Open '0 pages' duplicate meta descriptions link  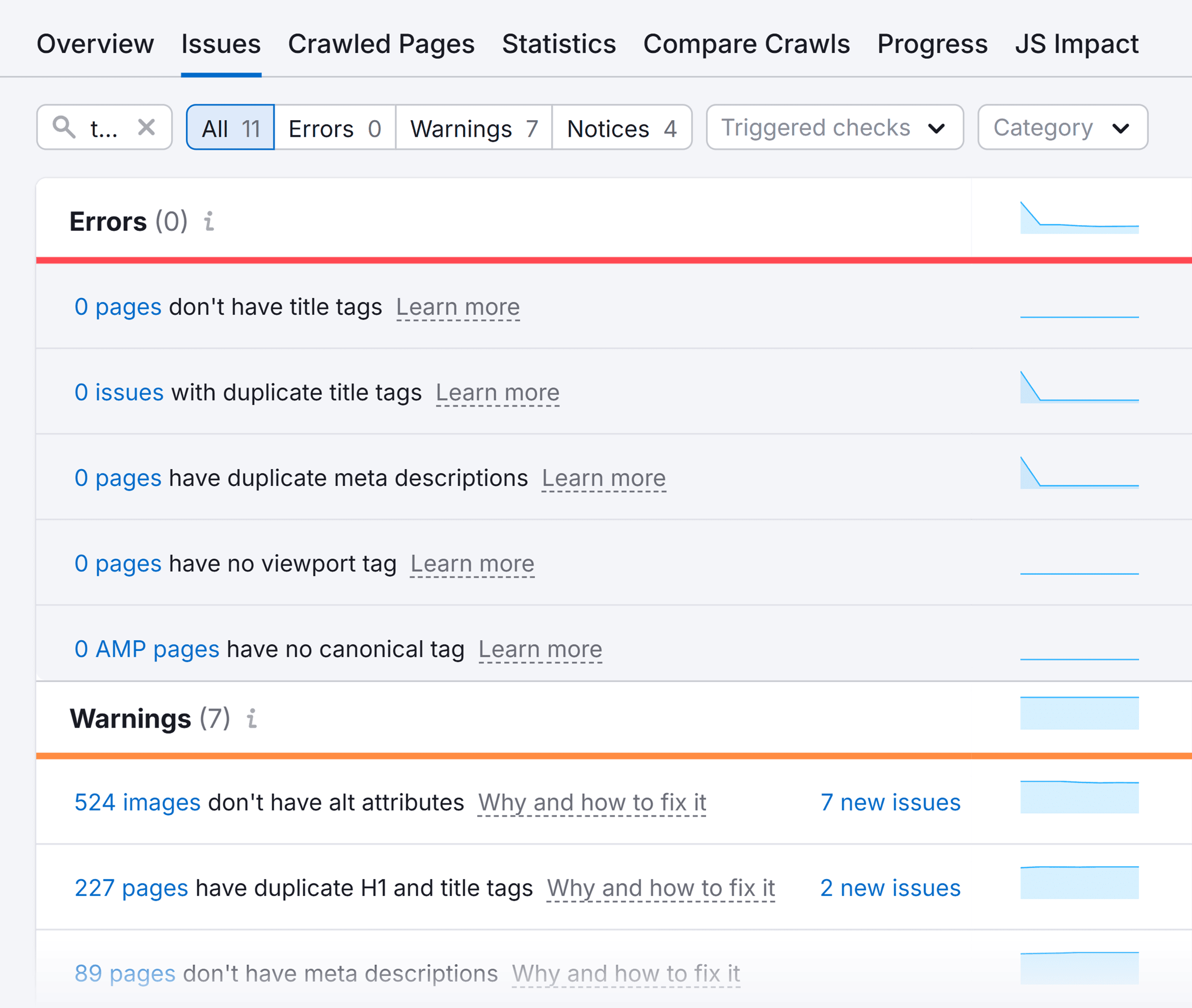coord(118,478)
